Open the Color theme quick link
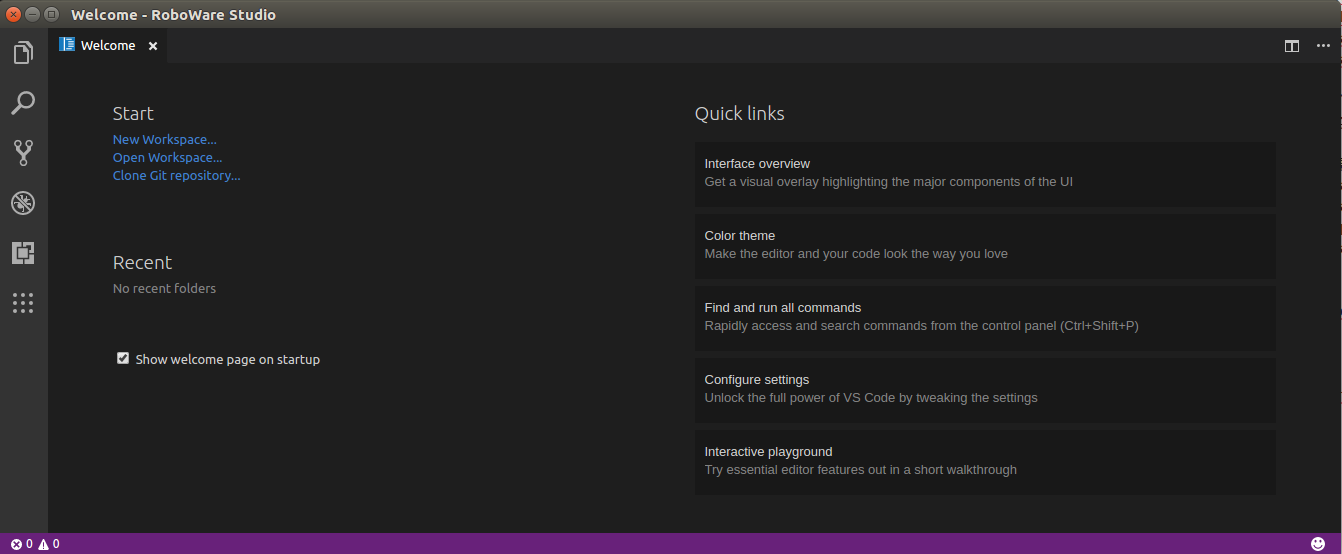 click(x=985, y=246)
